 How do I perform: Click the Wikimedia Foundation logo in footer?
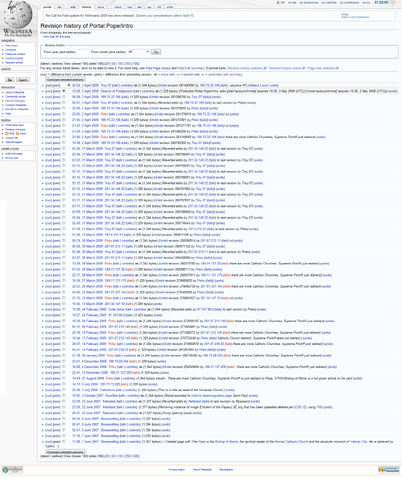pyautogui.click(x=12, y=470)
